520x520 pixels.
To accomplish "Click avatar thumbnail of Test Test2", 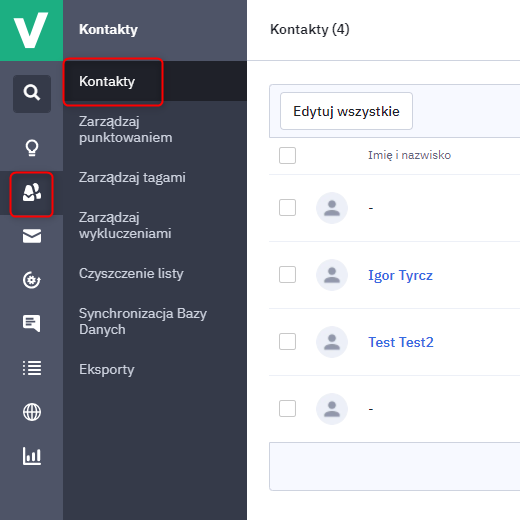I will coord(332,342).
